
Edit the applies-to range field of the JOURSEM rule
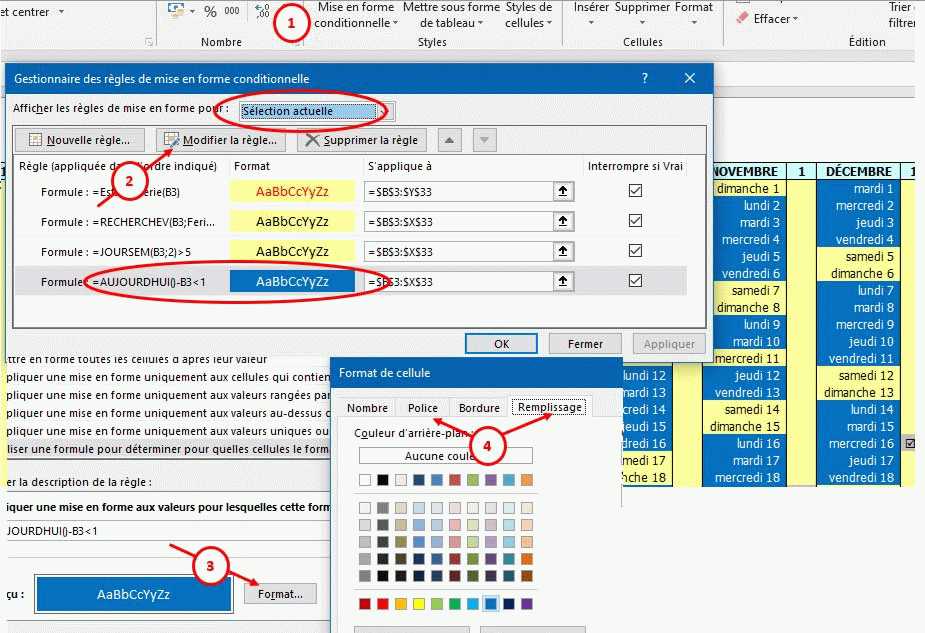pyautogui.click(x=458, y=252)
